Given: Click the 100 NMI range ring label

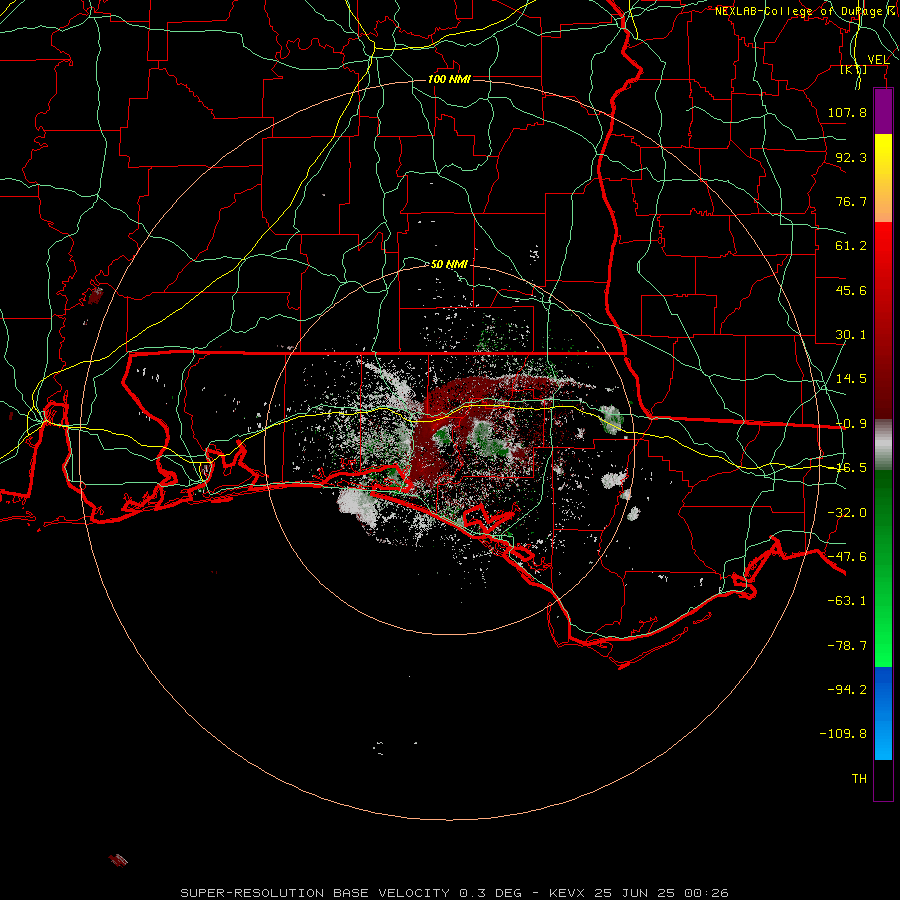Looking at the screenshot, I should (x=449, y=79).
